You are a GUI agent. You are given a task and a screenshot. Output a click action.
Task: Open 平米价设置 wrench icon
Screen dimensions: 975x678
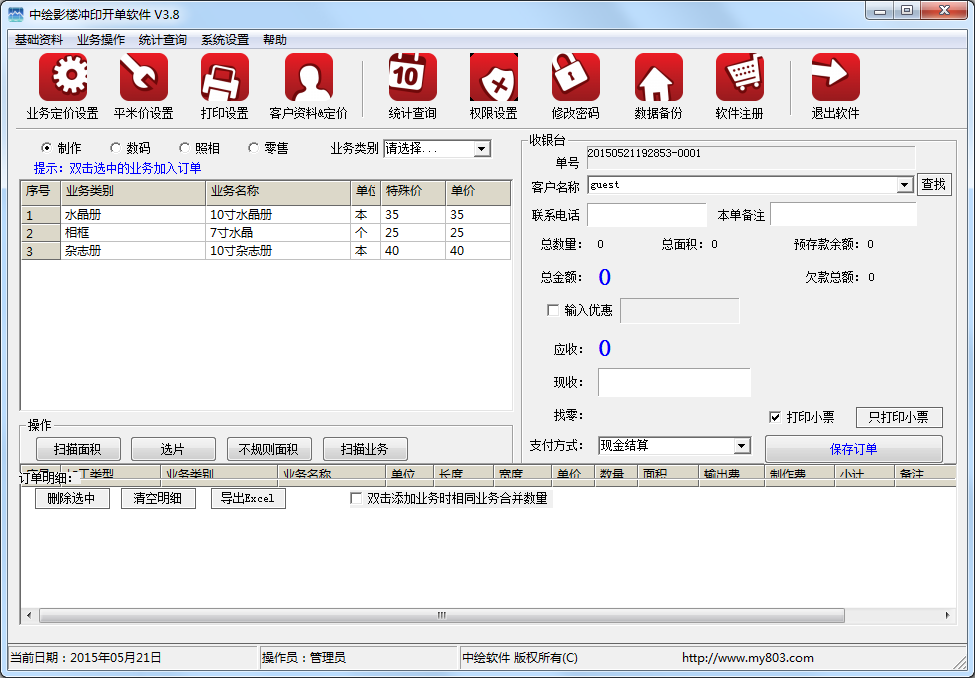(144, 77)
